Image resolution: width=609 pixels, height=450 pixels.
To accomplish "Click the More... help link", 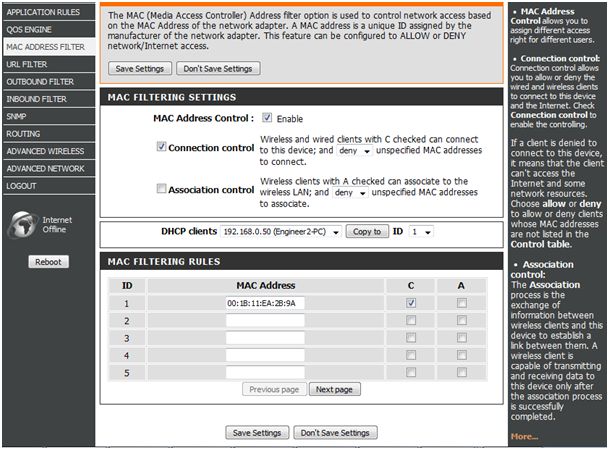I will point(524,437).
